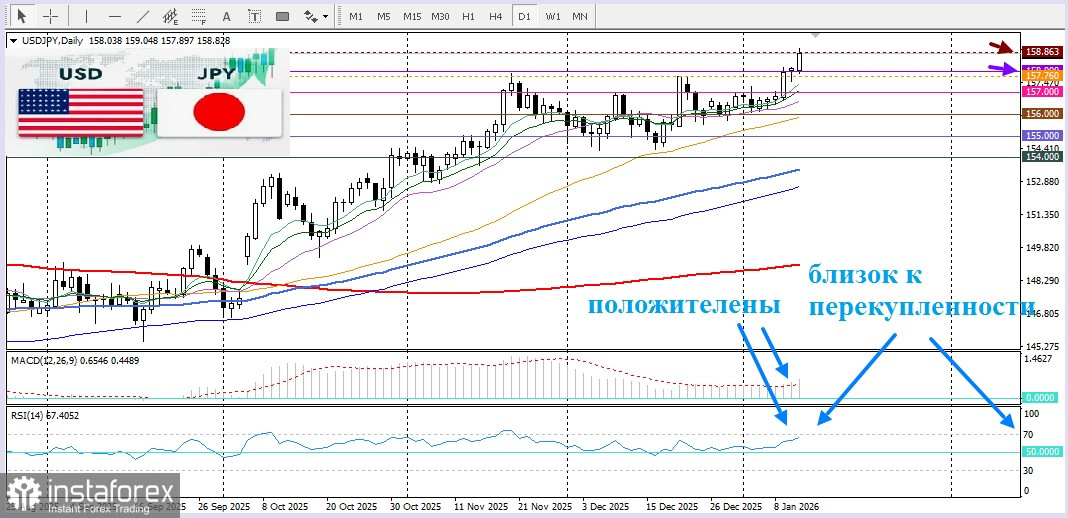
Task: Click the pink 157.000 level label
Action: point(1041,91)
